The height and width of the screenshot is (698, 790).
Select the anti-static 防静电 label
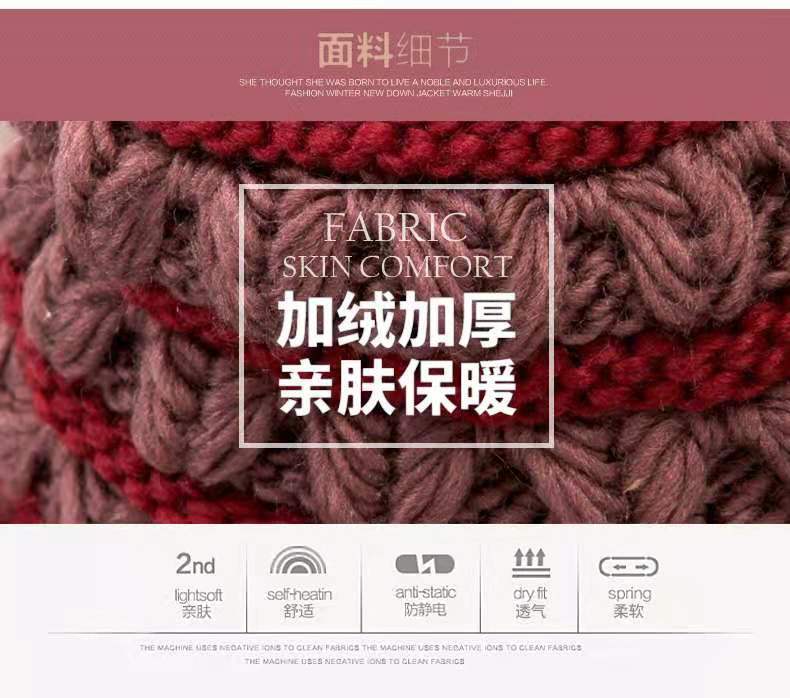pos(425,601)
